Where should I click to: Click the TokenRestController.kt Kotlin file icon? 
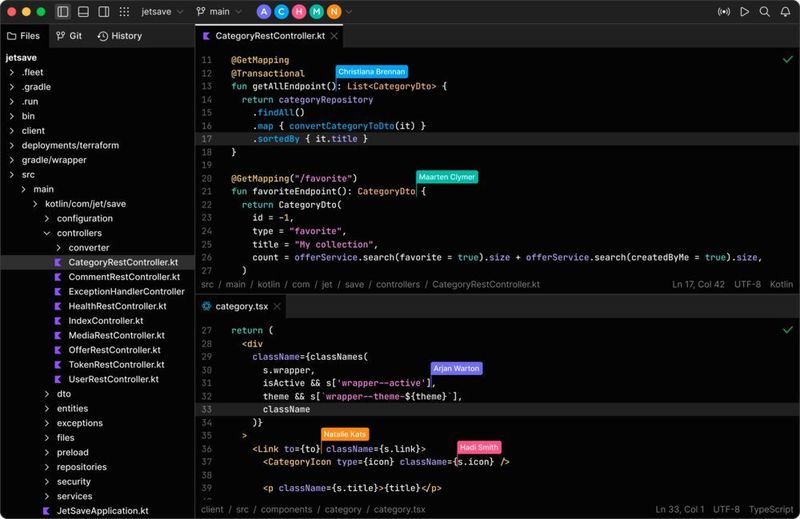[x=58, y=365]
